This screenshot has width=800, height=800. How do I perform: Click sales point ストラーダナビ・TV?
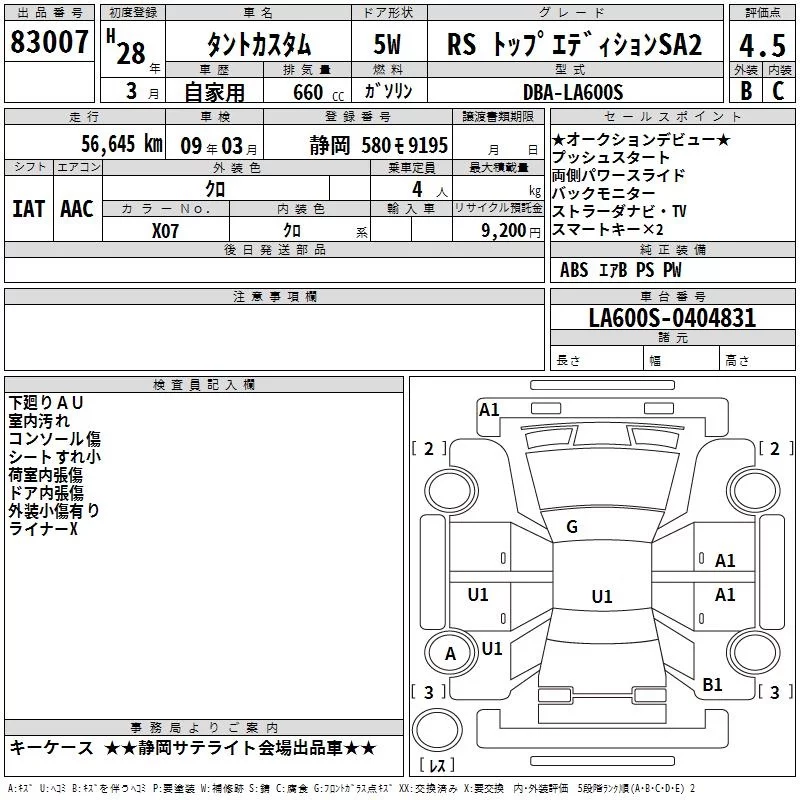pos(619,211)
